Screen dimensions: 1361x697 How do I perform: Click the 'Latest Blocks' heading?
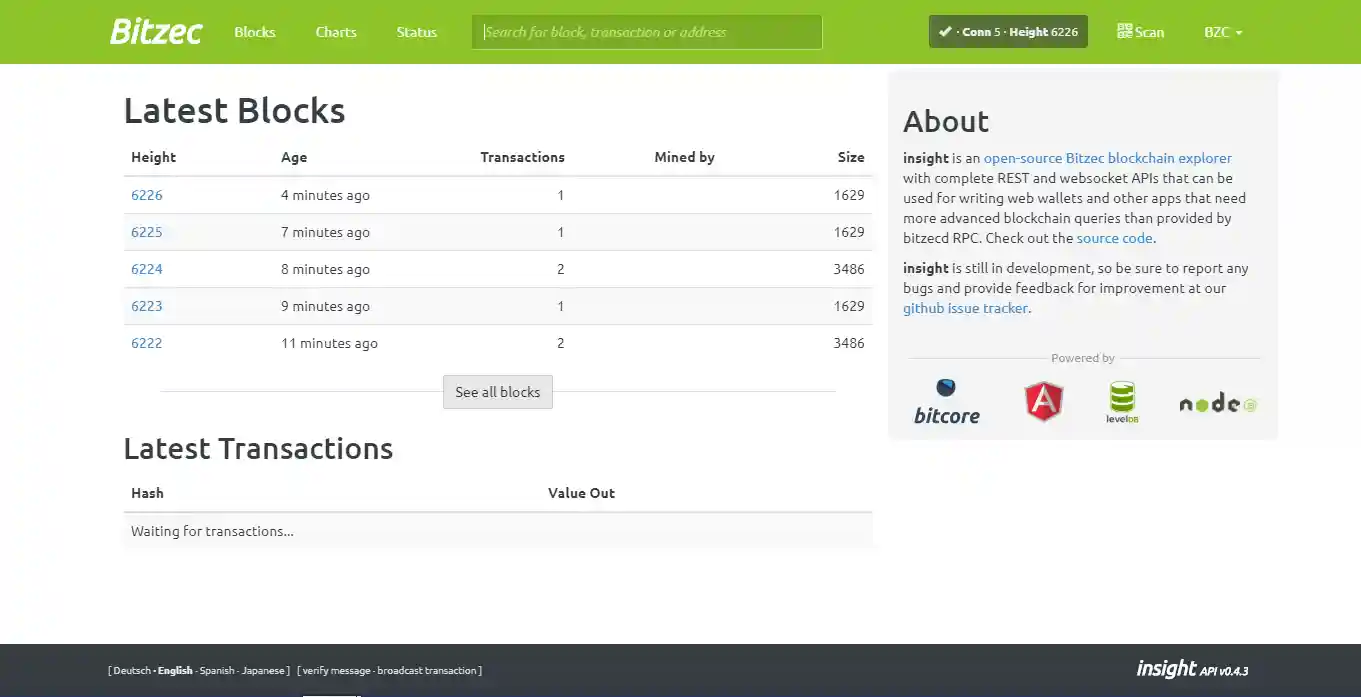coord(234,110)
